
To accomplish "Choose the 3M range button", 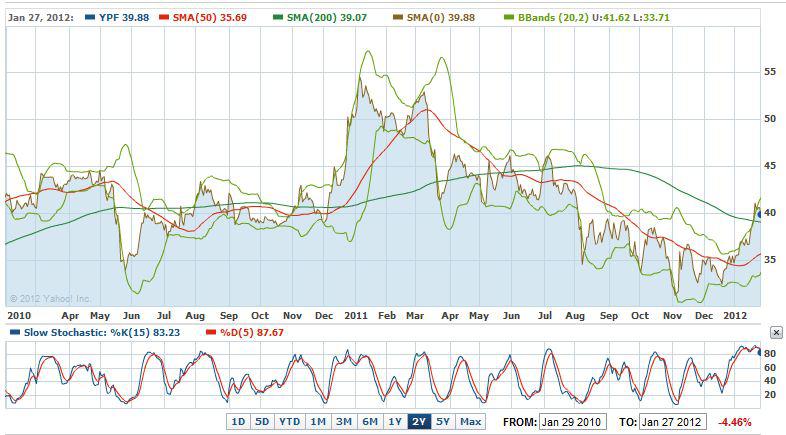I will 343,422.
